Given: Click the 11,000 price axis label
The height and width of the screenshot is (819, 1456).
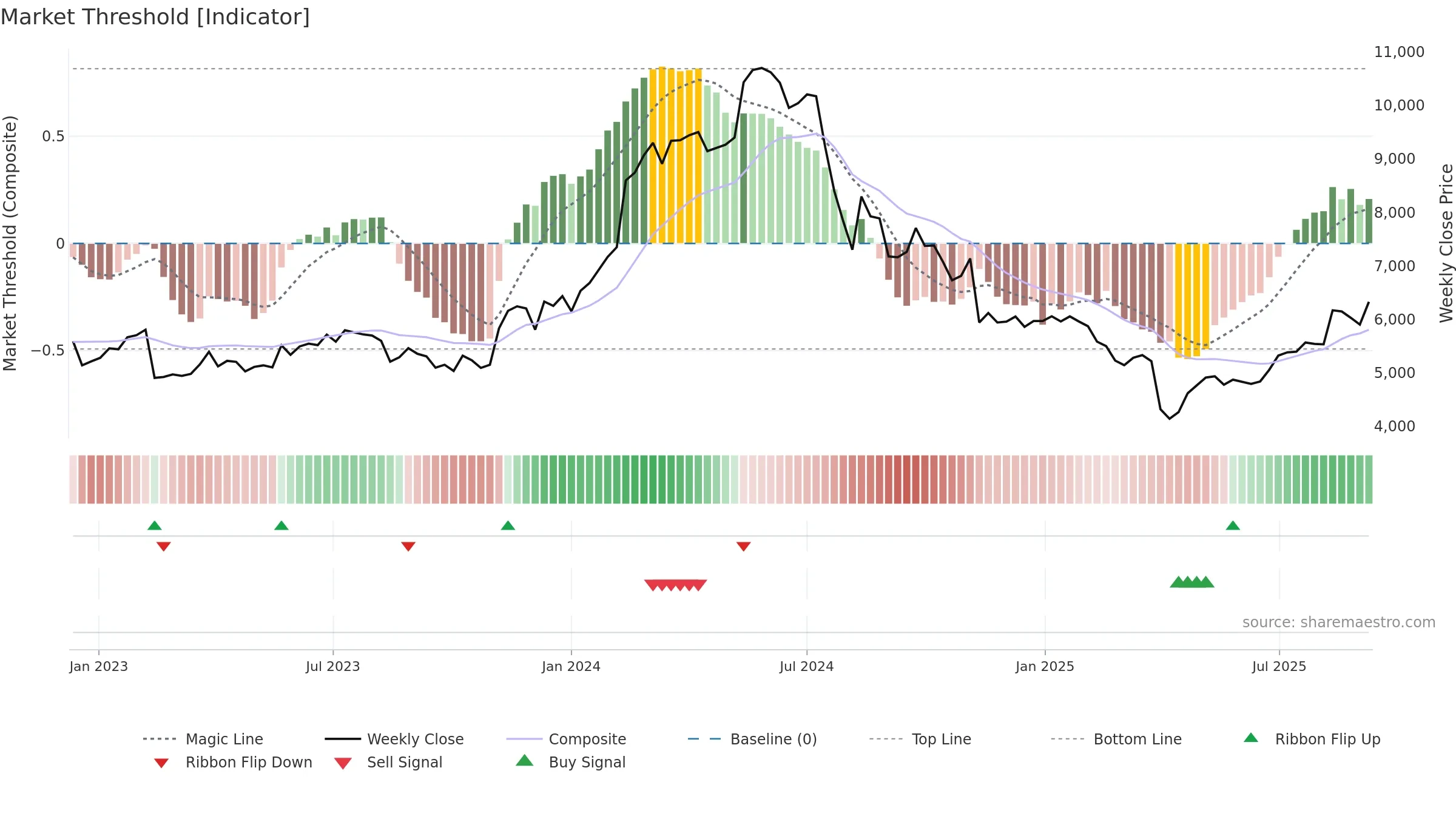Looking at the screenshot, I should pyautogui.click(x=1399, y=52).
